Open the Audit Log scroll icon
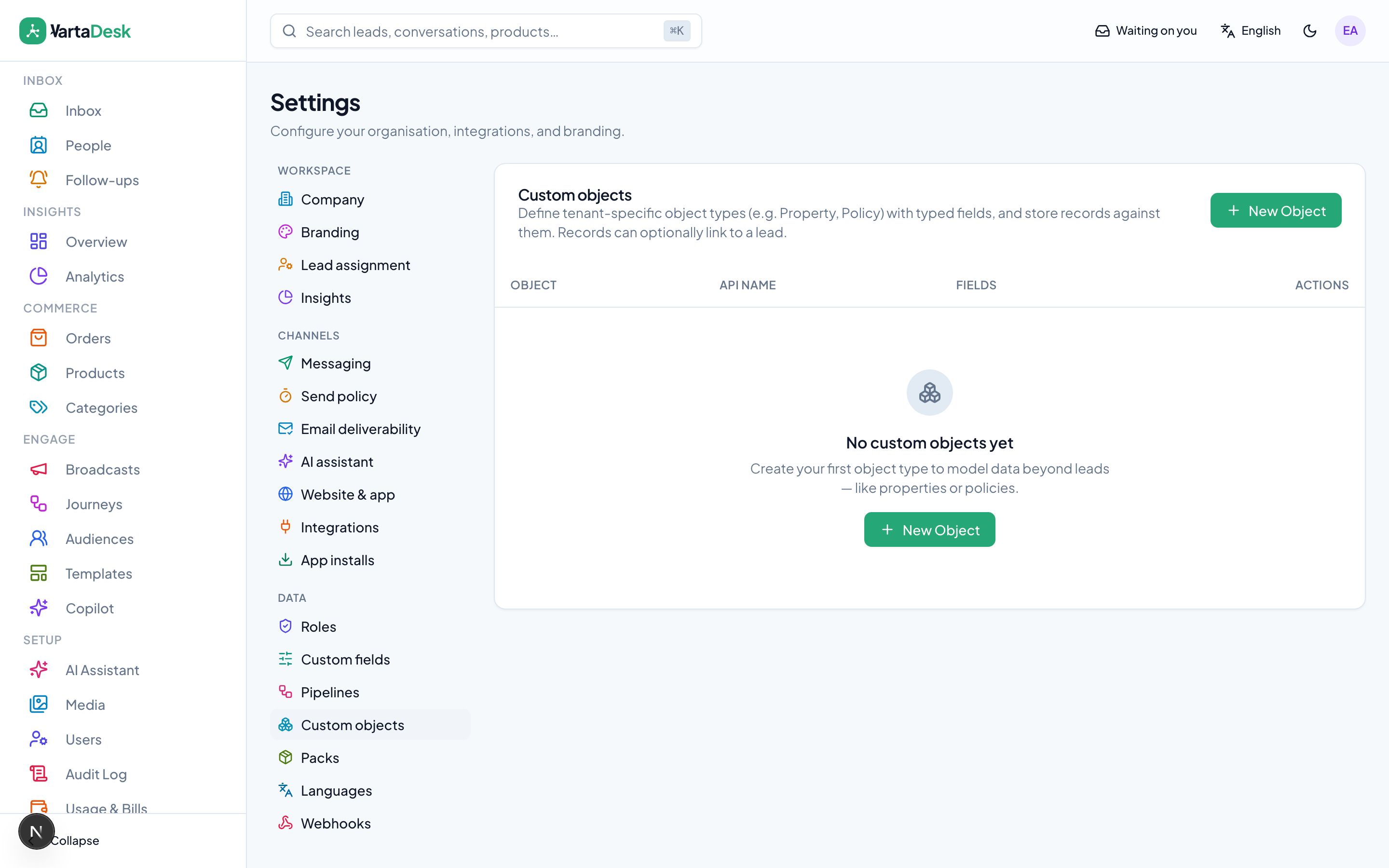Screen dimensions: 1389x868 [39, 774]
